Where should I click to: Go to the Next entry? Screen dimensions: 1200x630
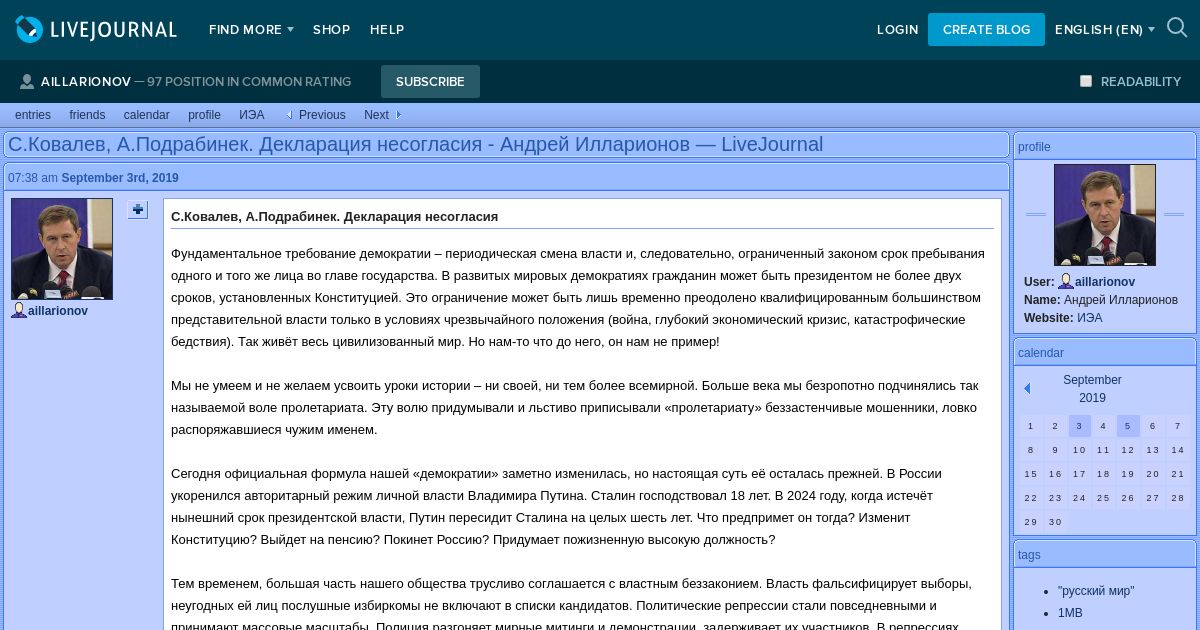tap(376, 115)
